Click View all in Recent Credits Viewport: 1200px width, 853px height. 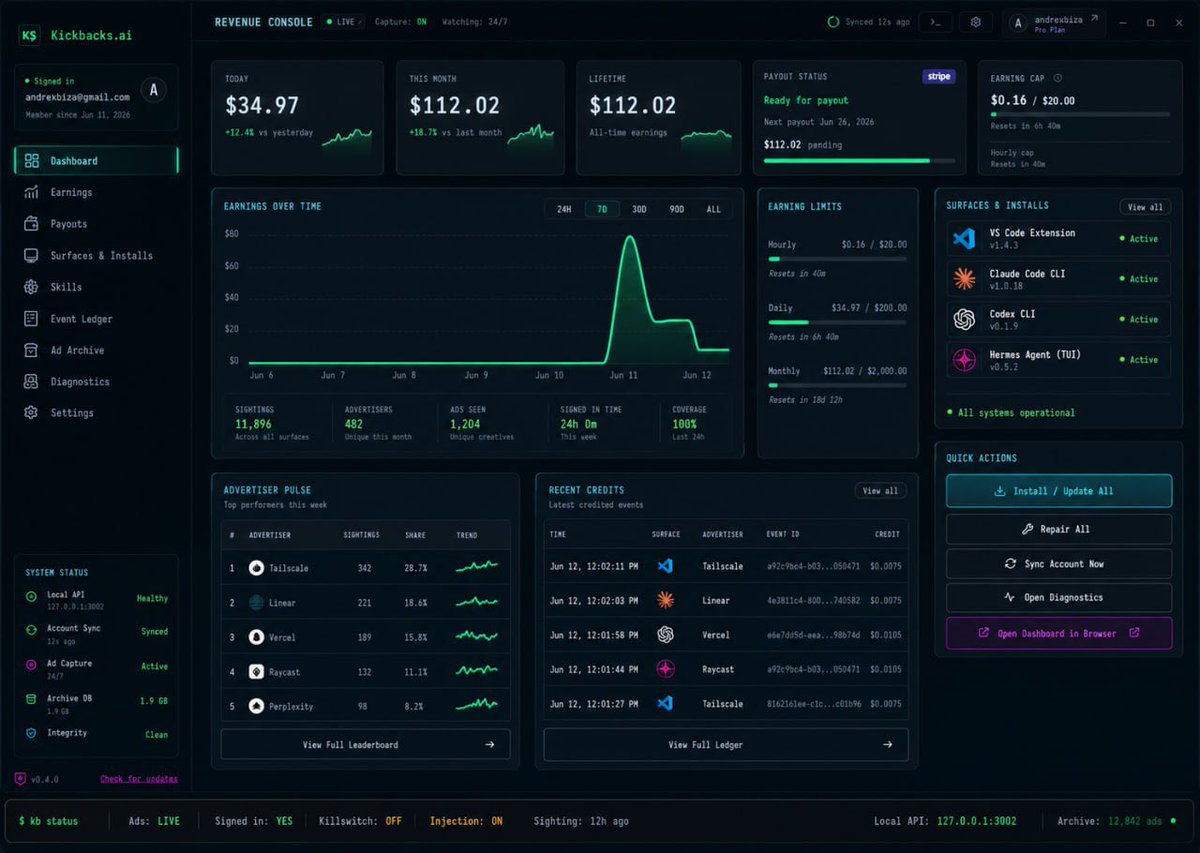[x=880, y=491]
